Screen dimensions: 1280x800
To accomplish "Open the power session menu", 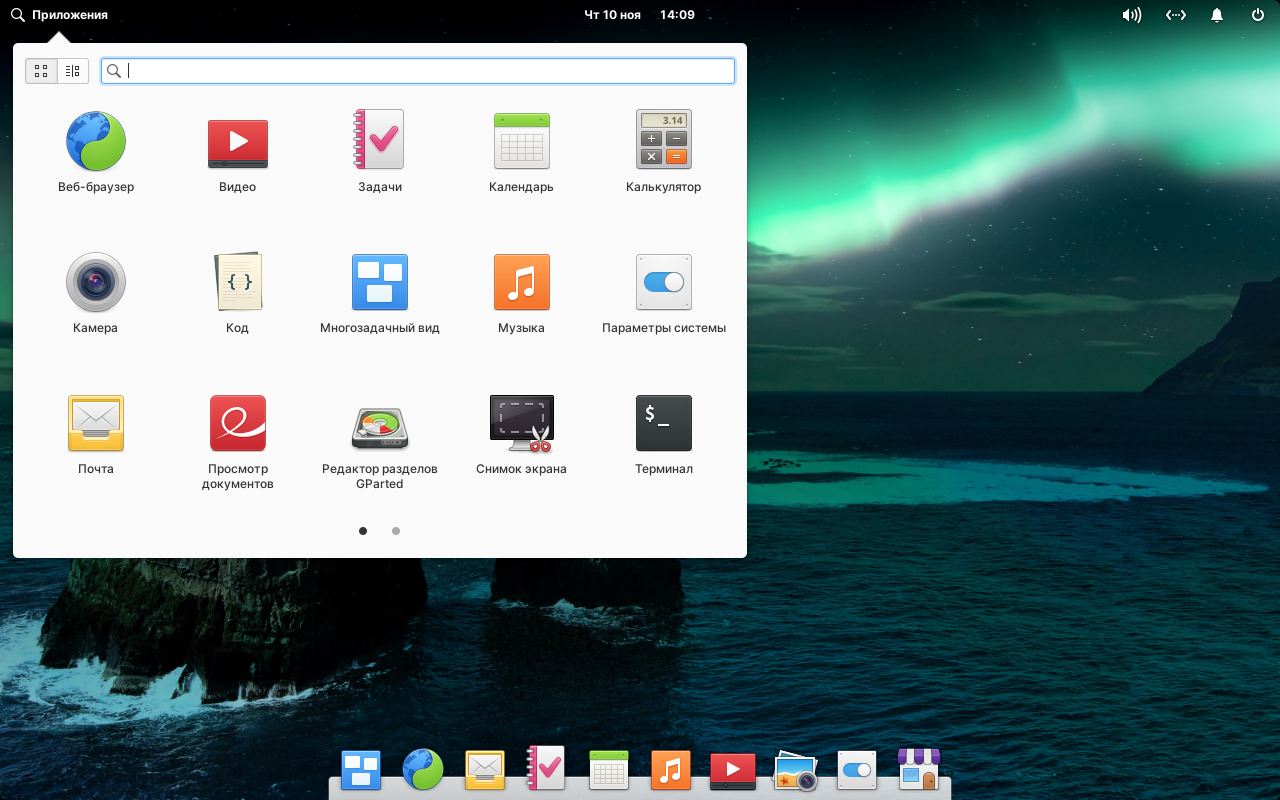I will [x=1258, y=15].
